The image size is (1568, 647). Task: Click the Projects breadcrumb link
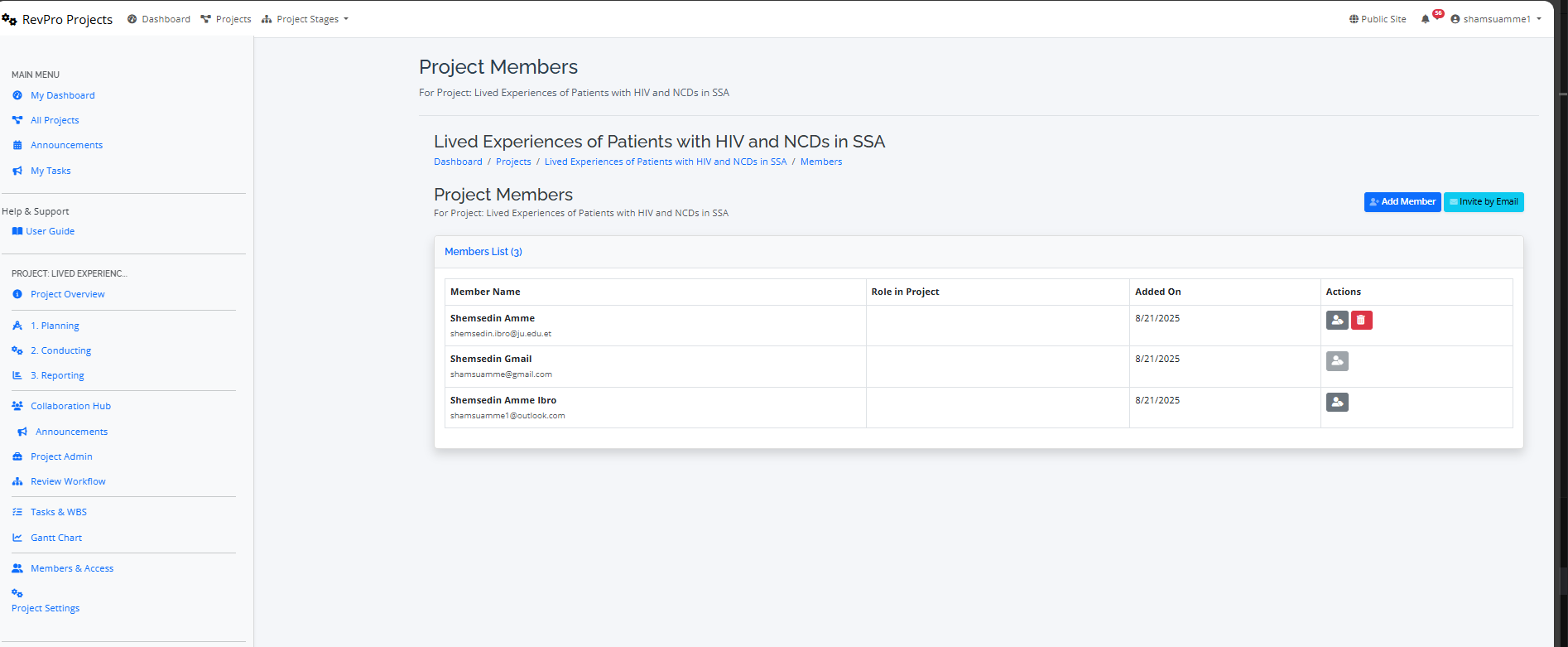[513, 162]
